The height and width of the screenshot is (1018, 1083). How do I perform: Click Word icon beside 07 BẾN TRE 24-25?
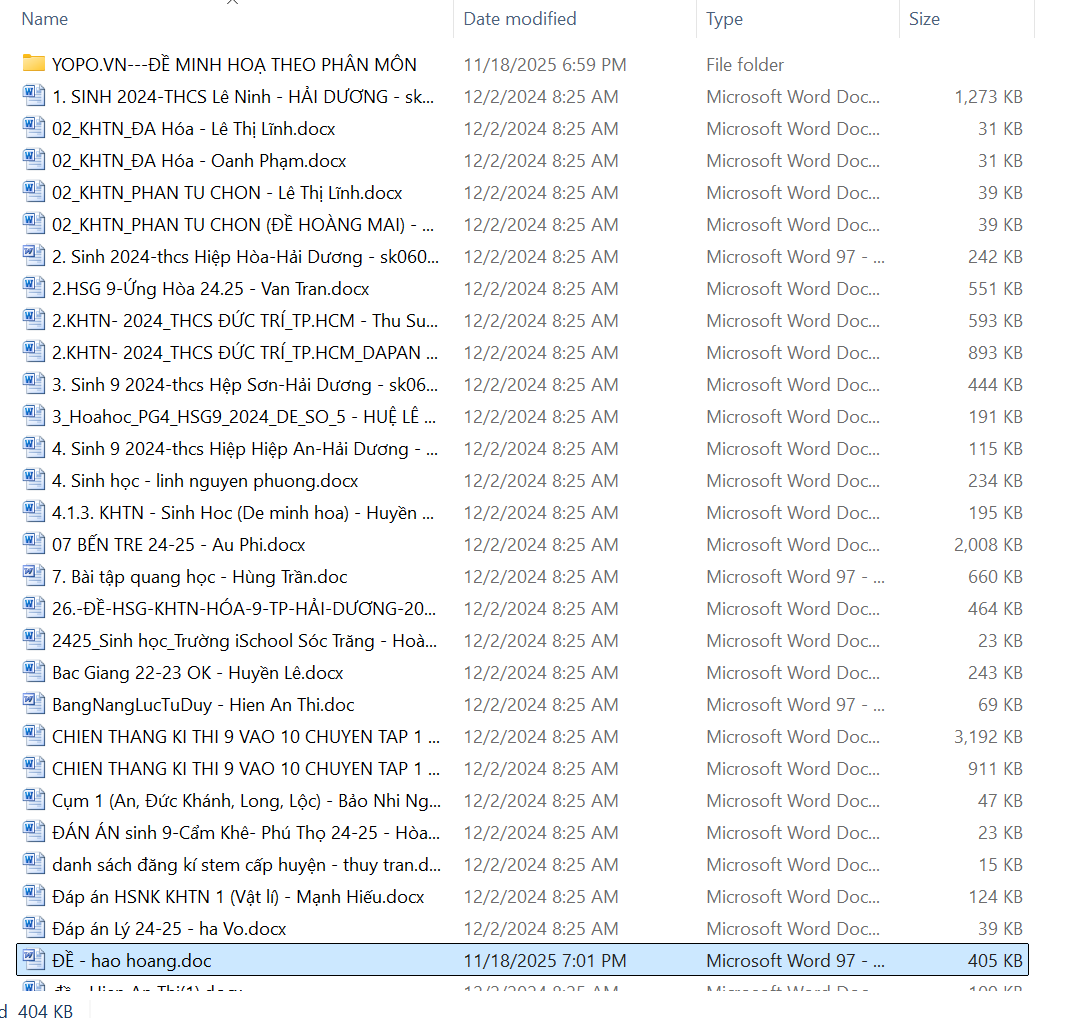coord(34,545)
